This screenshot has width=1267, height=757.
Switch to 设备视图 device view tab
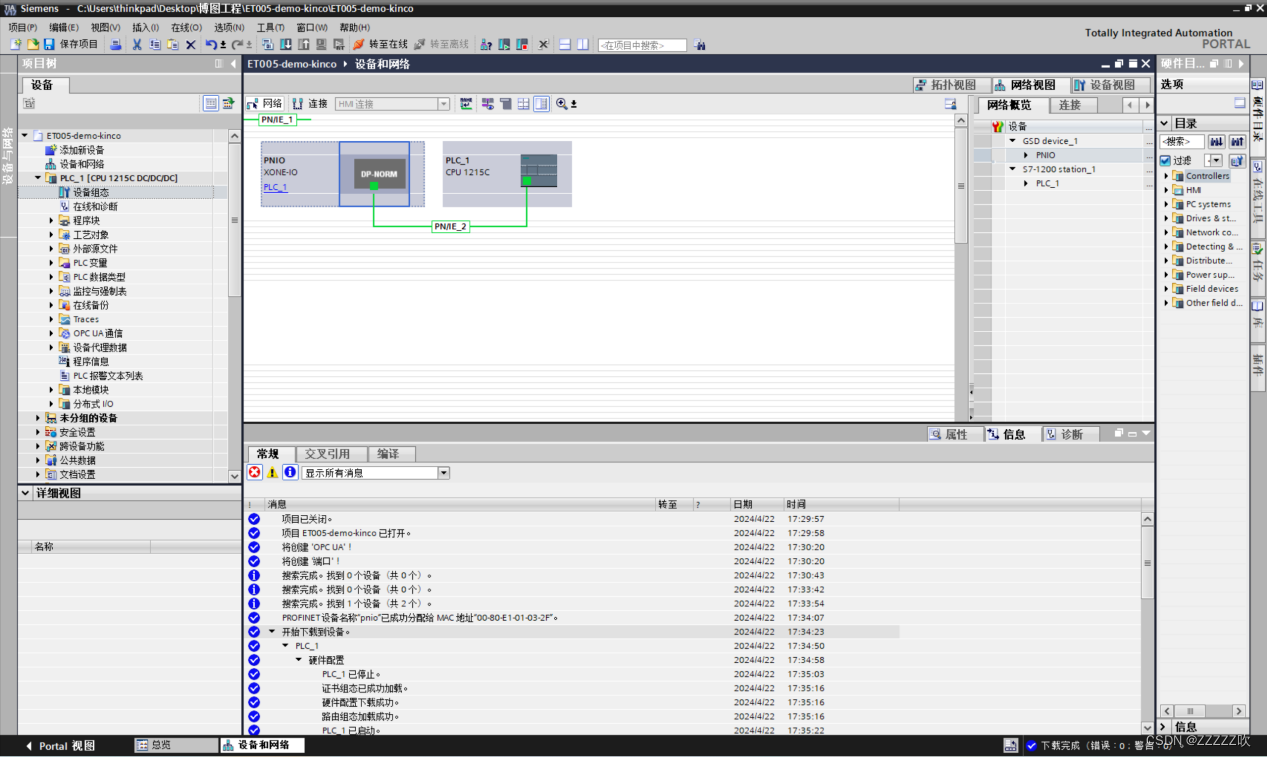[1110, 85]
